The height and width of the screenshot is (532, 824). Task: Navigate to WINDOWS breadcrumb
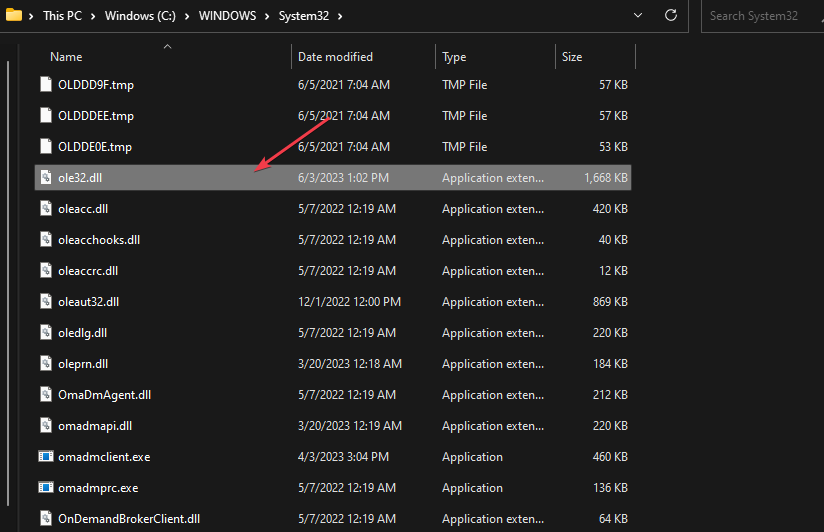click(x=228, y=16)
